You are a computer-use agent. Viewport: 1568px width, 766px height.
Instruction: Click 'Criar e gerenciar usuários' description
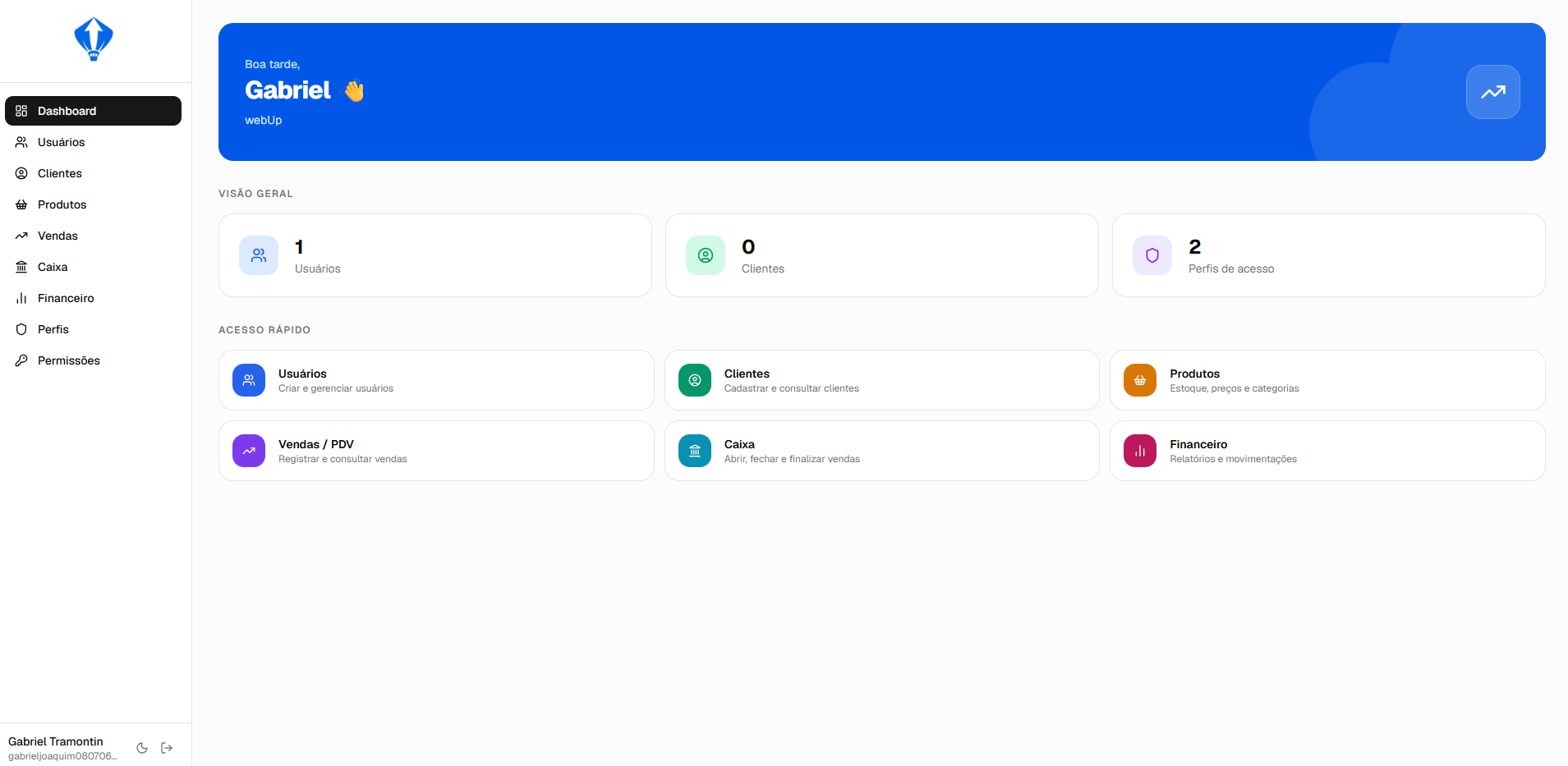tap(336, 388)
